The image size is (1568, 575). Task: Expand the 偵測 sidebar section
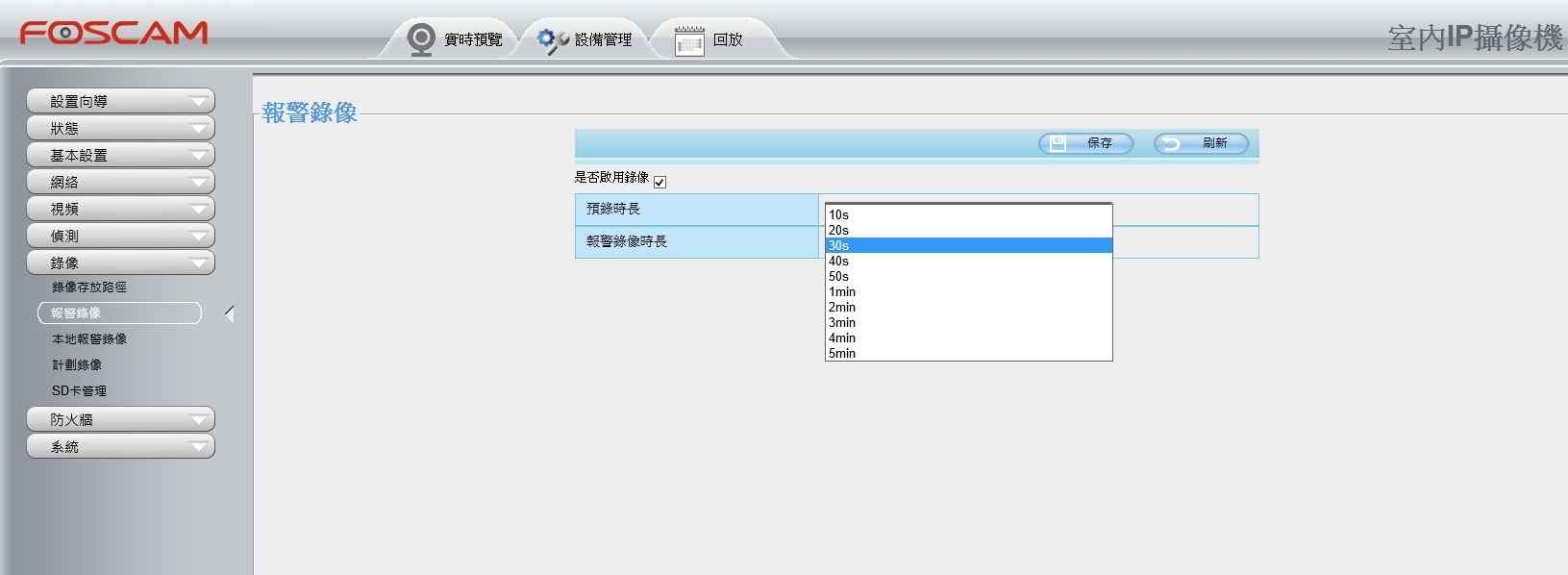tap(121, 236)
